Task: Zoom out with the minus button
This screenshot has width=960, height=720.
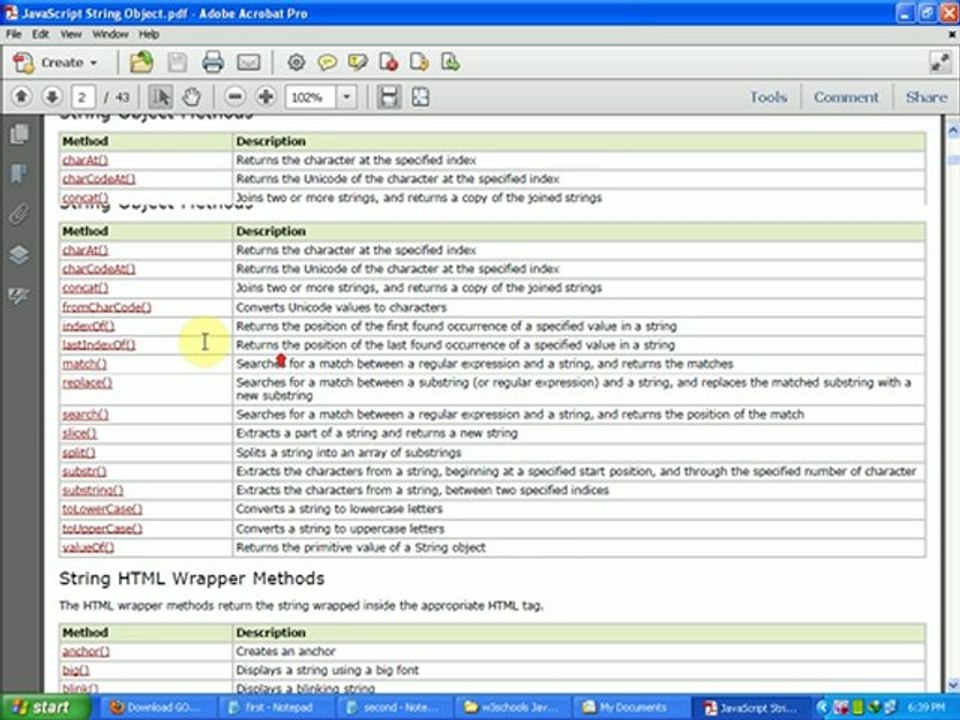Action: point(235,97)
